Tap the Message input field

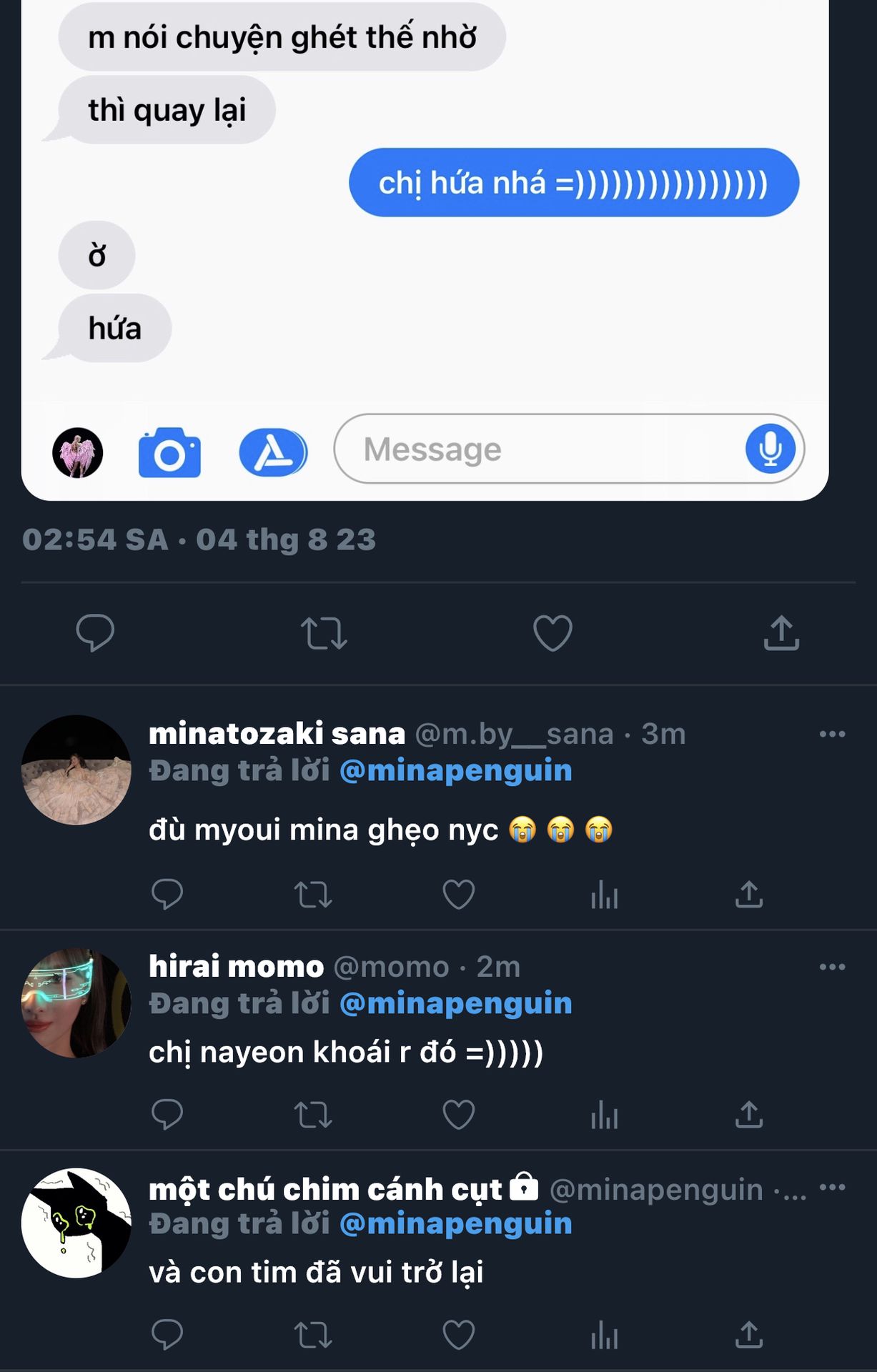point(569,449)
